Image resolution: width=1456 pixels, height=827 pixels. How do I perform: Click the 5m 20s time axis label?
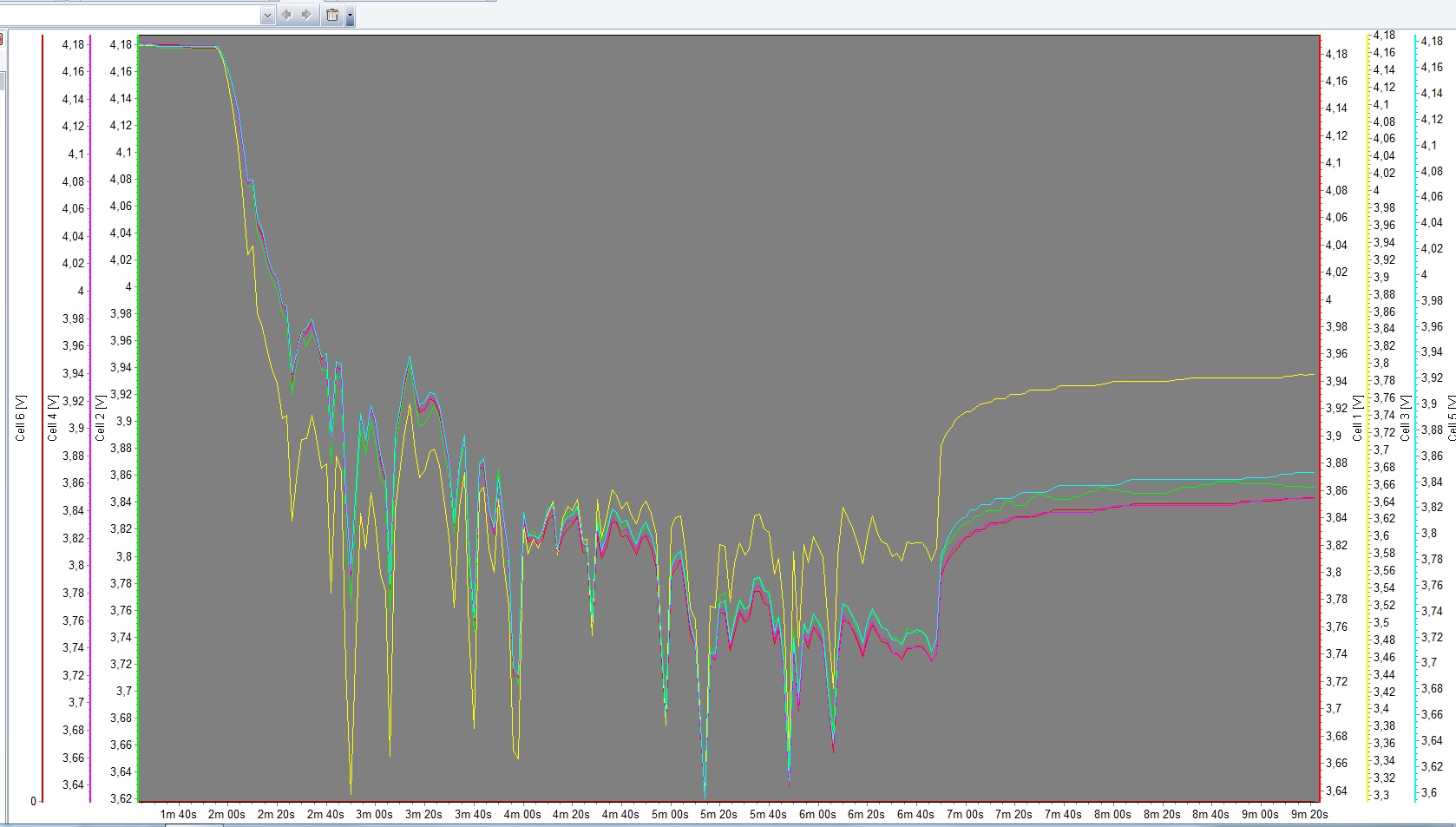coord(718,814)
